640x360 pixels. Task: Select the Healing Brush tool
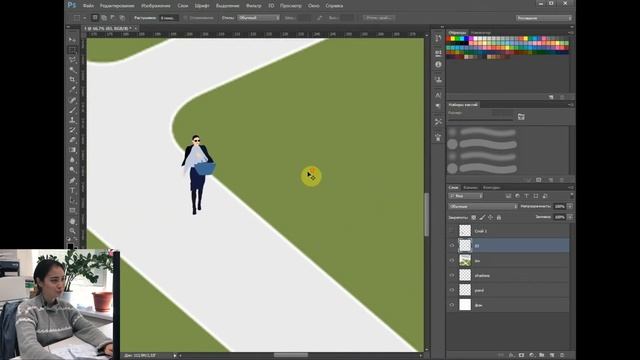[x=73, y=100]
